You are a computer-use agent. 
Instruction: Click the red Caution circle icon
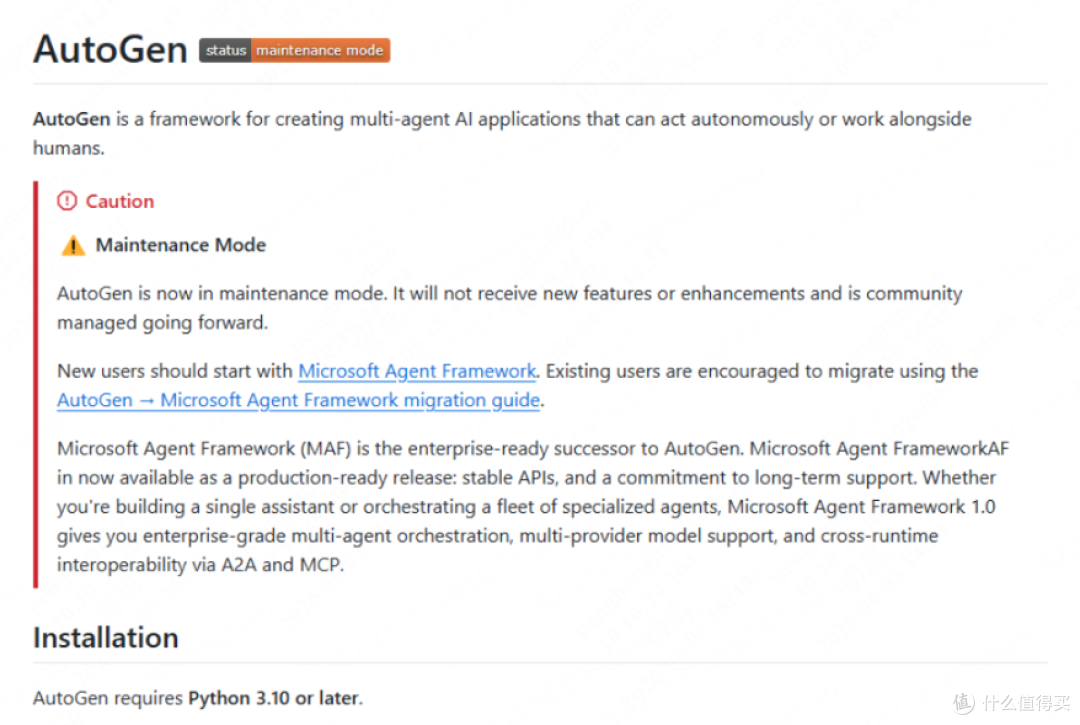[67, 201]
